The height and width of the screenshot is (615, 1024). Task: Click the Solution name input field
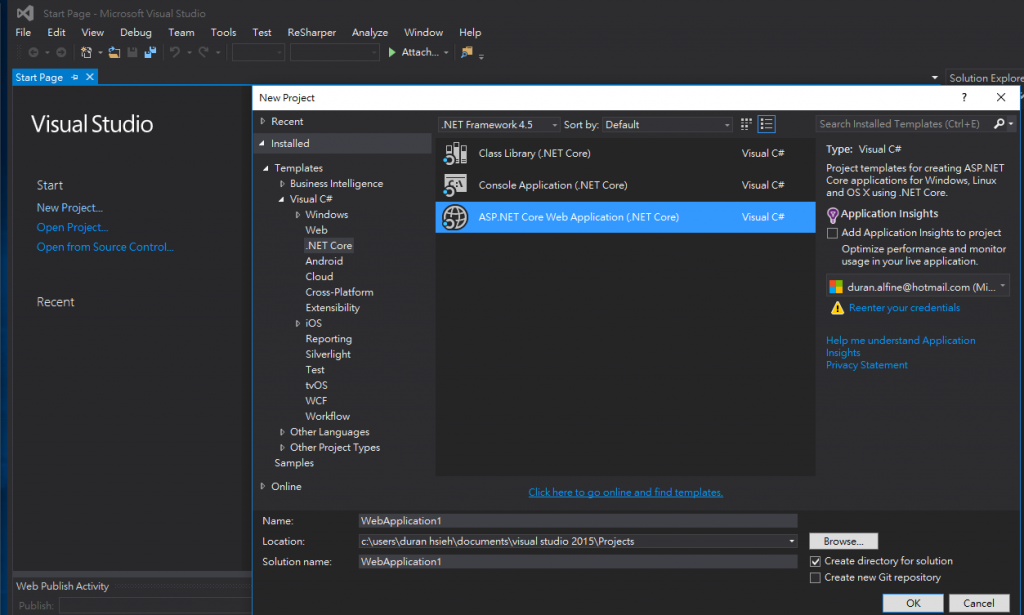tap(577, 561)
